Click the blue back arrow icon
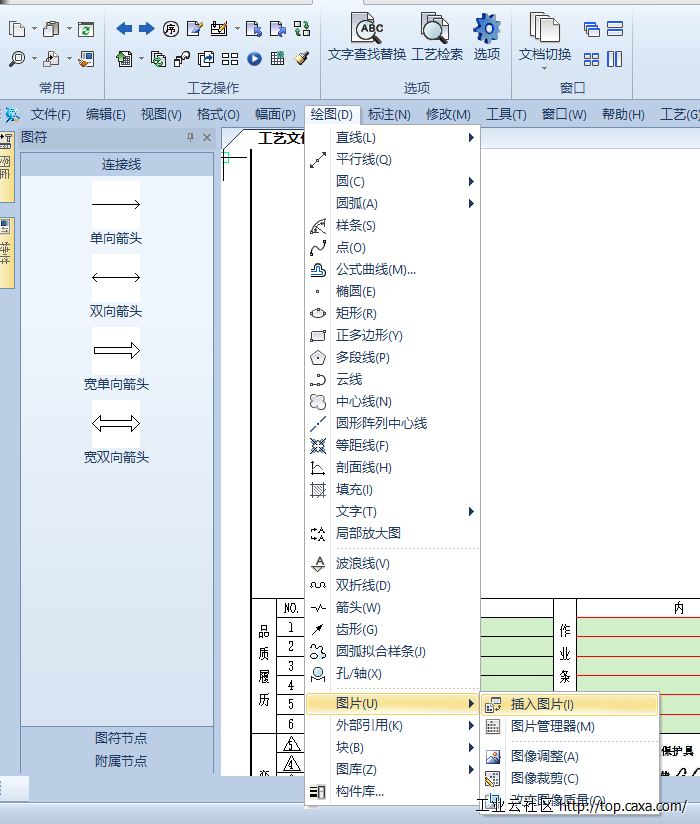700x824 pixels. click(x=124, y=28)
